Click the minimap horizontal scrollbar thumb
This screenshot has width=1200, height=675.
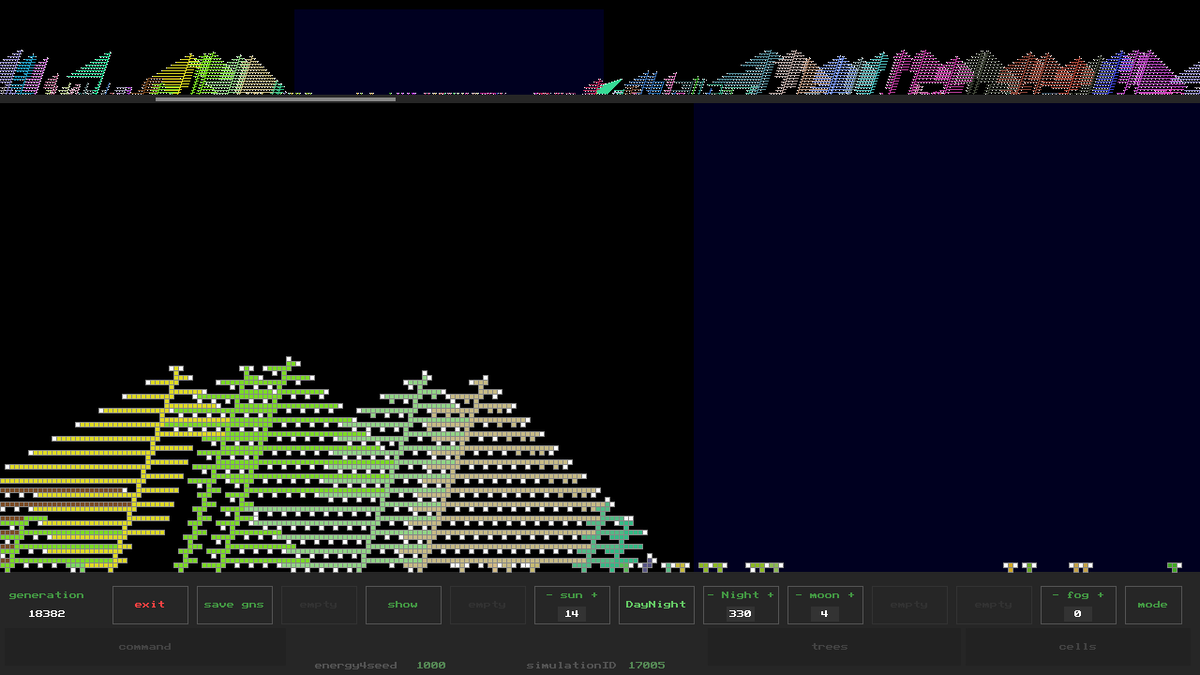click(x=275, y=99)
